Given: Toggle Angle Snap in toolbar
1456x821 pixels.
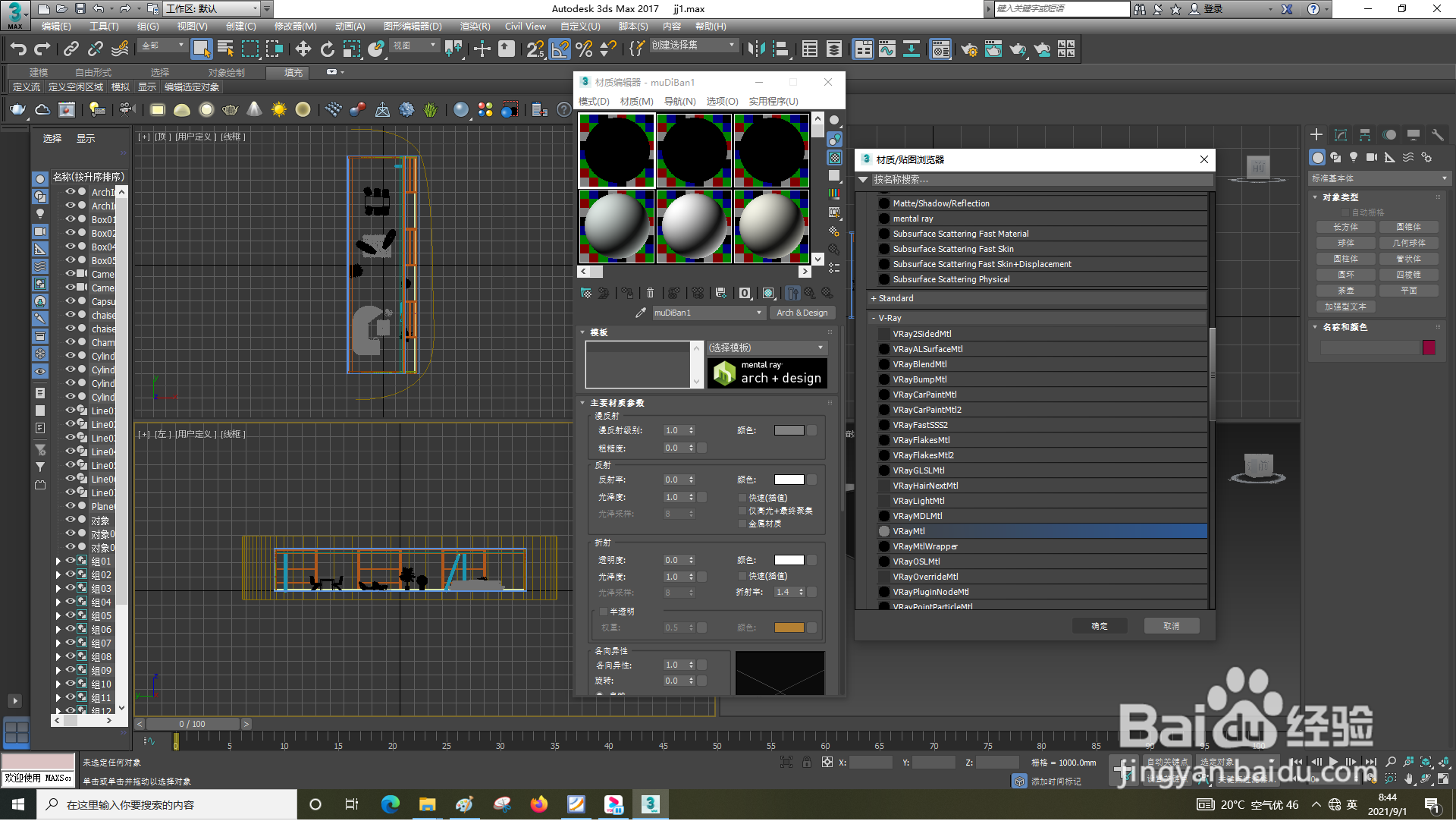Looking at the screenshot, I should [560, 50].
